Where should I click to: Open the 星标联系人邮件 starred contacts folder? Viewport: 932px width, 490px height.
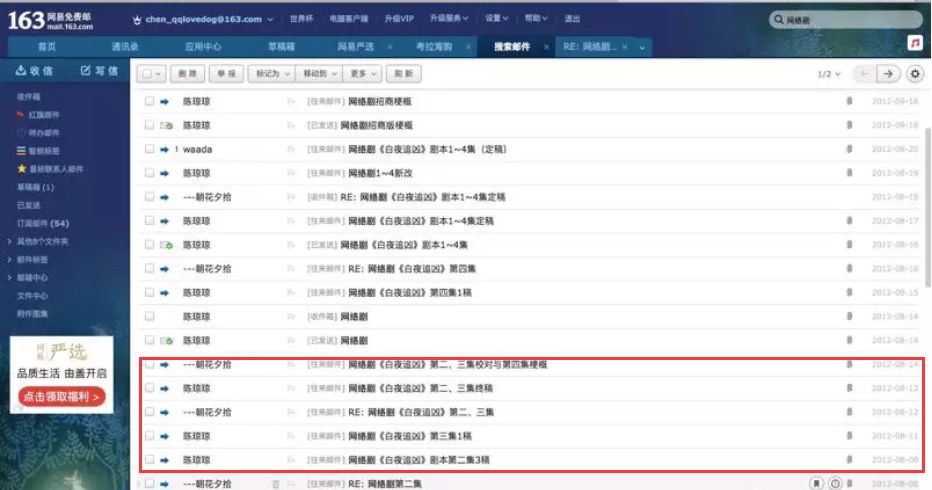(50, 169)
